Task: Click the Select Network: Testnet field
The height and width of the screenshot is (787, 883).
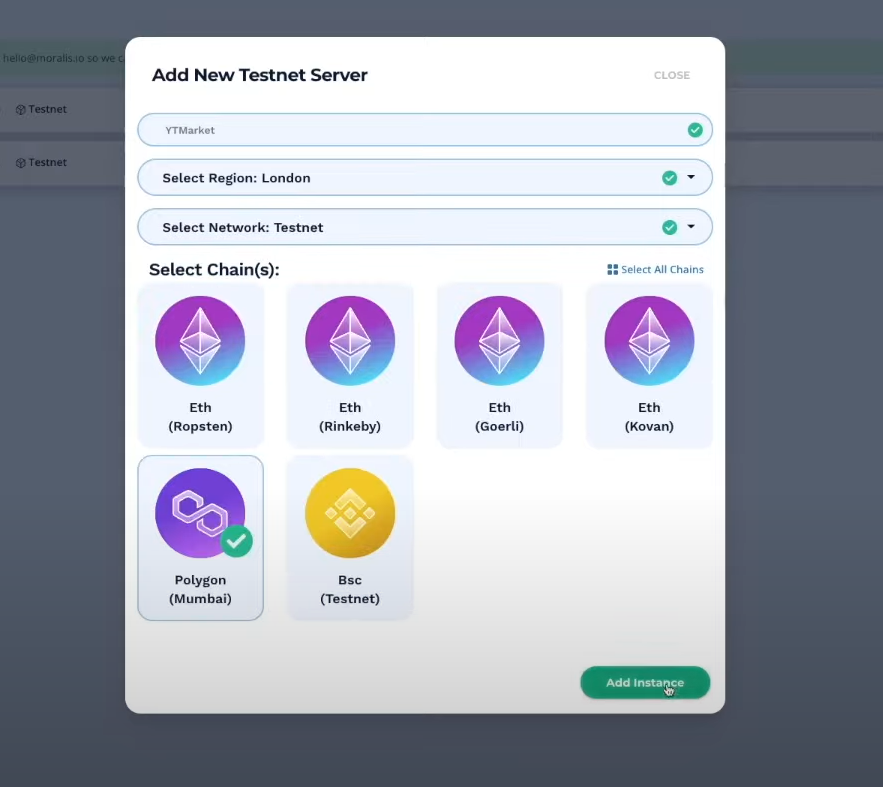Action: (x=425, y=227)
